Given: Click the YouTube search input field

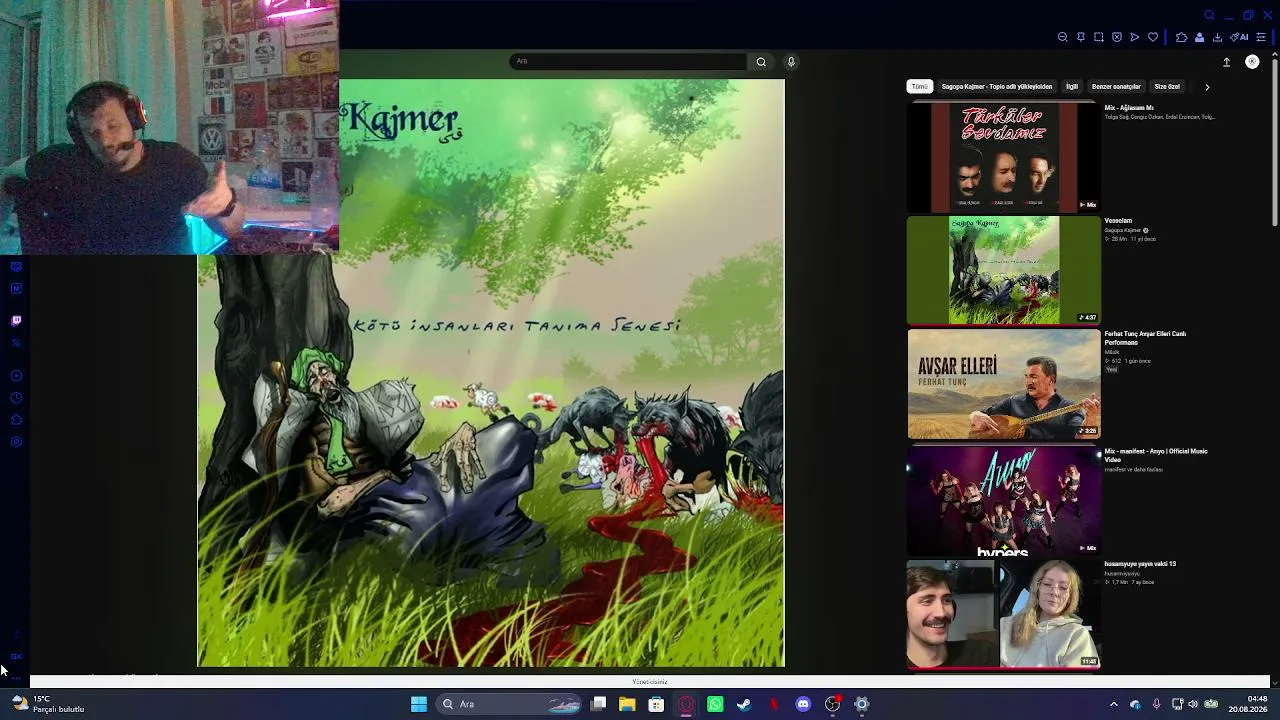Looking at the screenshot, I should 628,62.
